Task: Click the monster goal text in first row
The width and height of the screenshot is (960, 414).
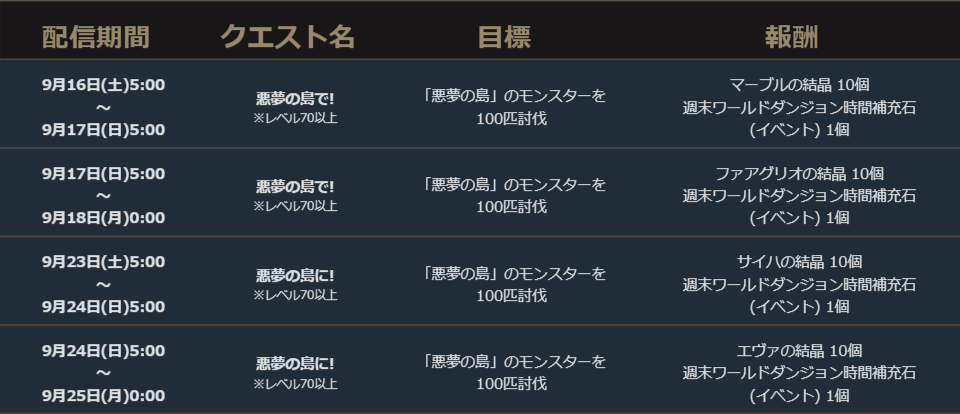Action: pyautogui.click(x=513, y=97)
